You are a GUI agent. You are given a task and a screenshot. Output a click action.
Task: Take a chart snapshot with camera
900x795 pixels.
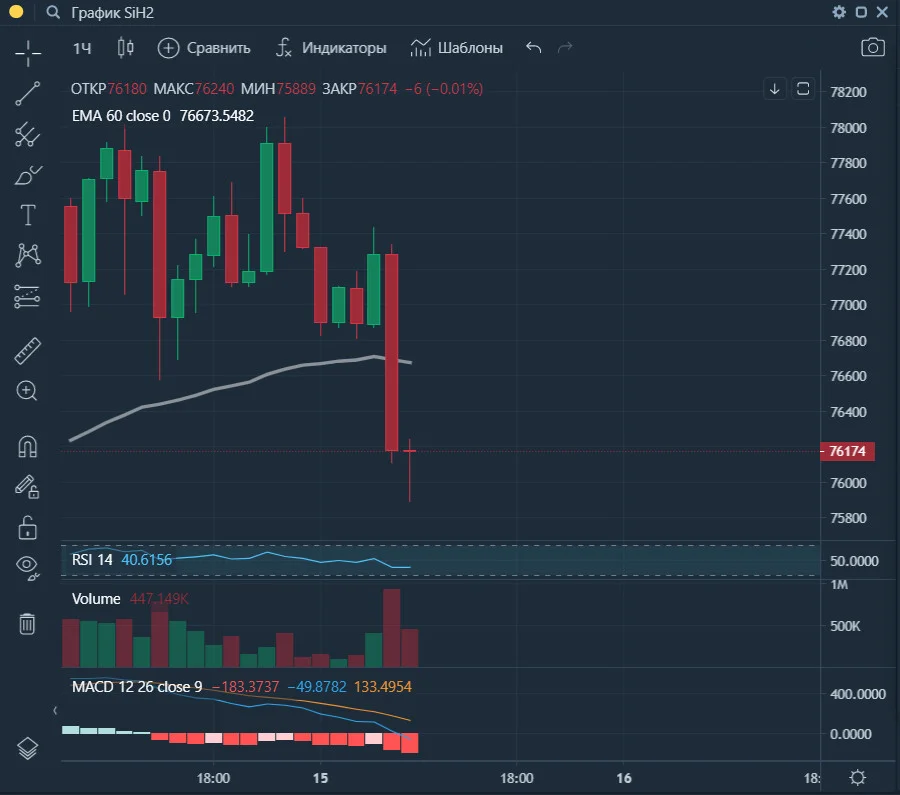point(872,48)
